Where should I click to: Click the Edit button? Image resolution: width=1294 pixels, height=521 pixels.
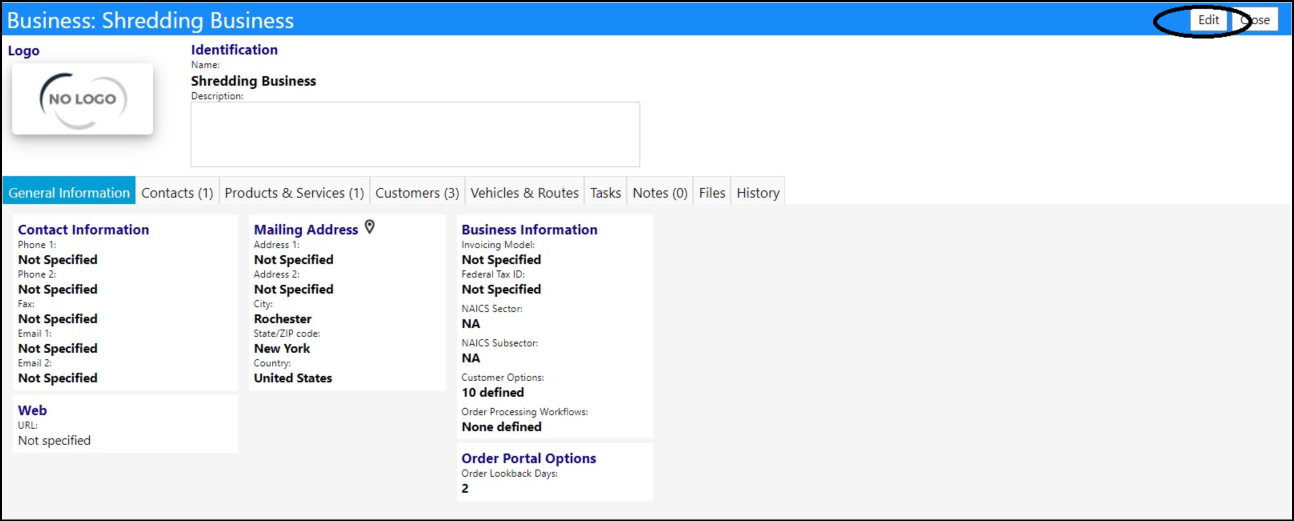coord(1209,20)
